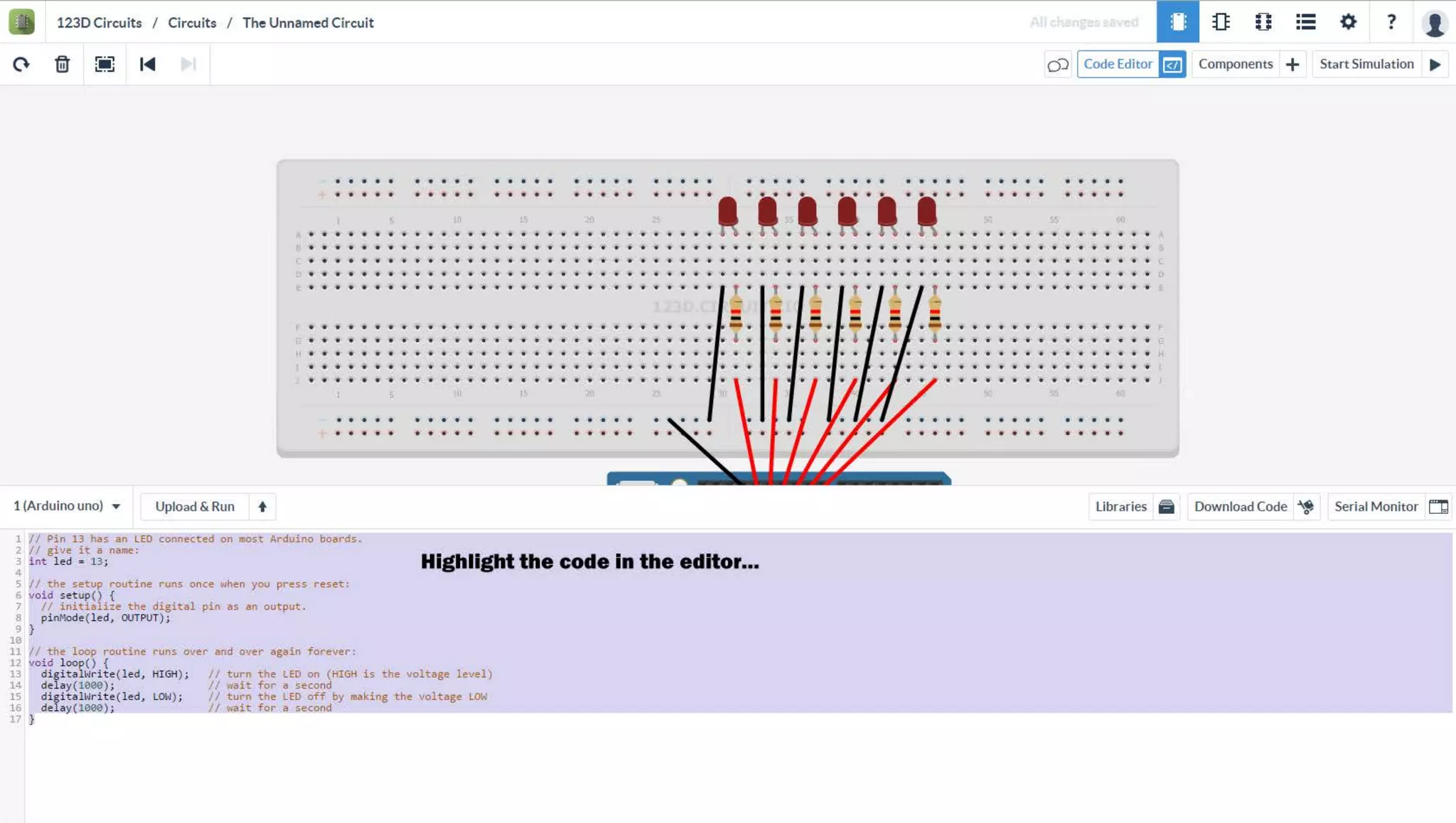Click the rotate component icon
This screenshot has height=823, width=1456.
point(21,65)
